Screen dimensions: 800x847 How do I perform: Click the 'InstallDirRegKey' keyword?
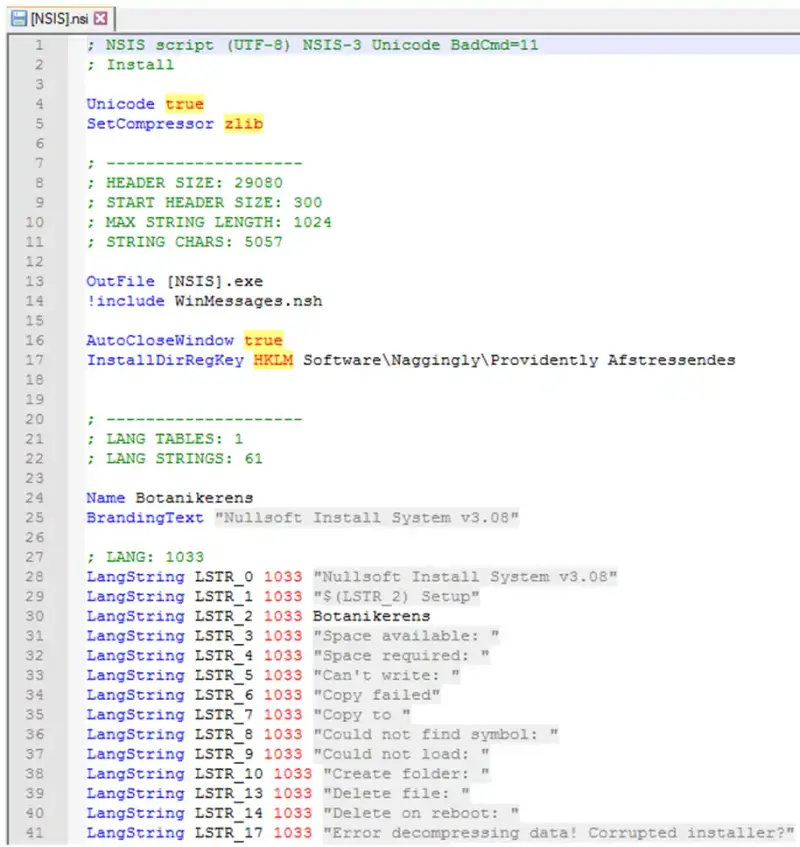pyautogui.click(x=165, y=360)
